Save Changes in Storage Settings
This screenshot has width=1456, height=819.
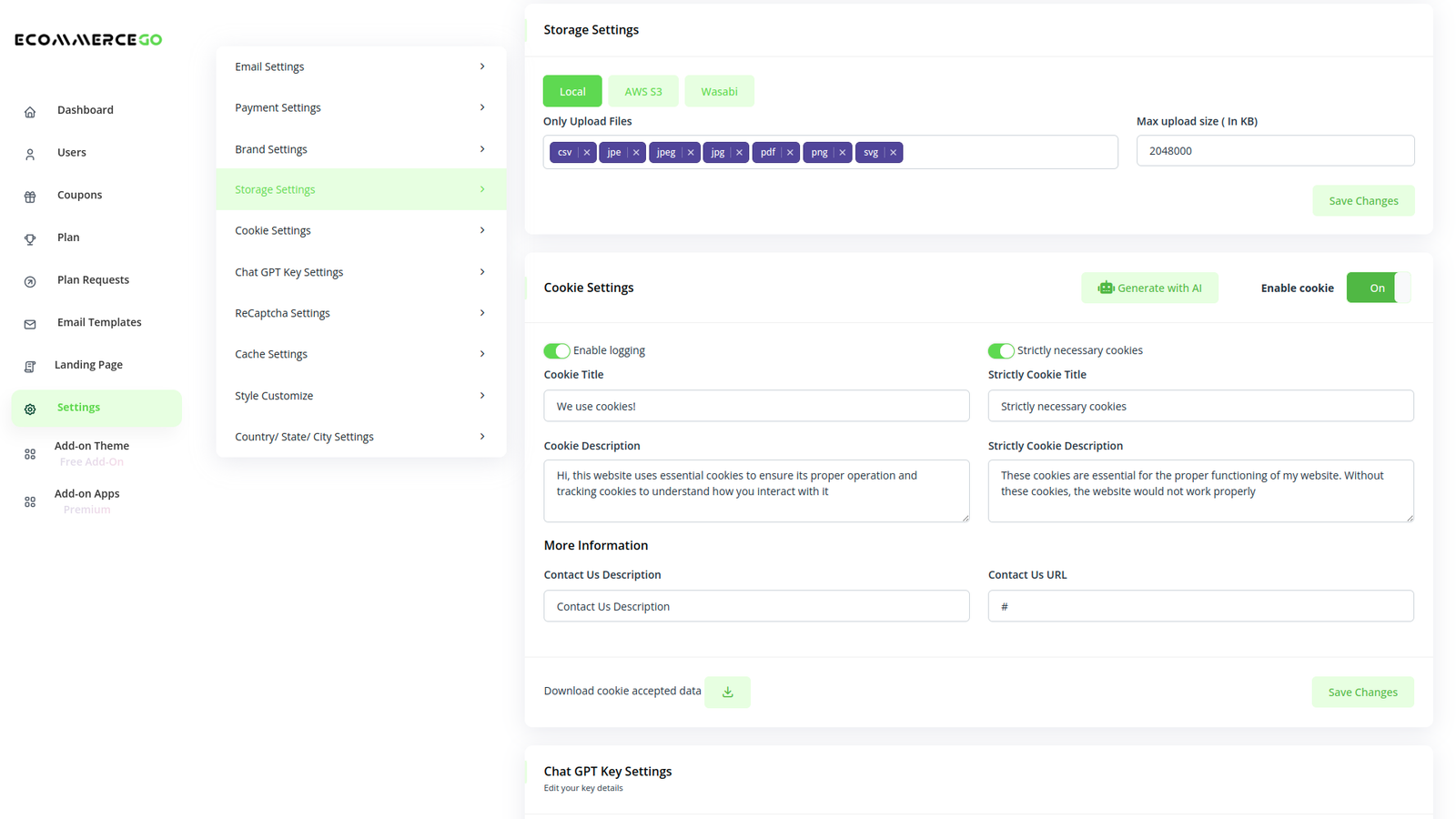tap(1363, 201)
